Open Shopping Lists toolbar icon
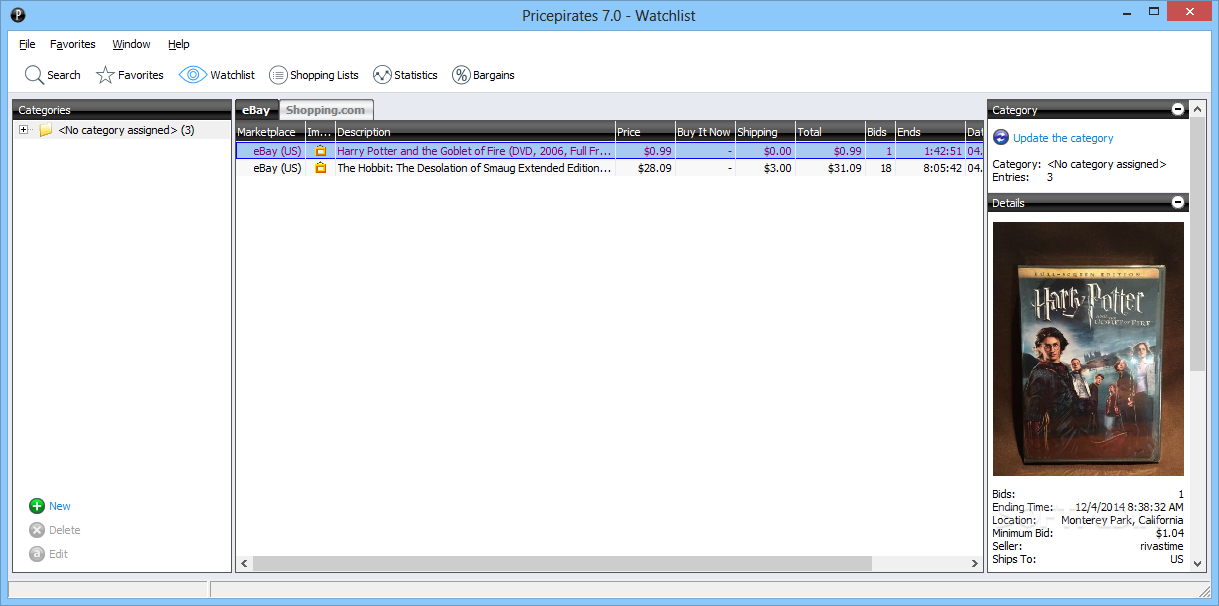Viewport: 1219px width, 606px height. click(x=278, y=75)
